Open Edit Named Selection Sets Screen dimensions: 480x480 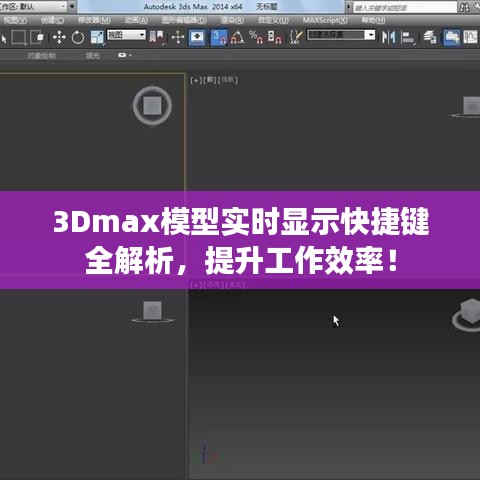click(x=295, y=37)
